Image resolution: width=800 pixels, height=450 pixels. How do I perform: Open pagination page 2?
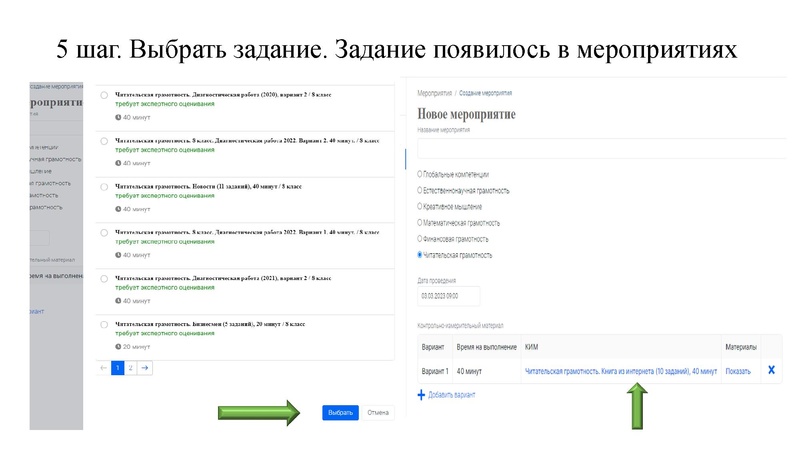coord(131,368)
